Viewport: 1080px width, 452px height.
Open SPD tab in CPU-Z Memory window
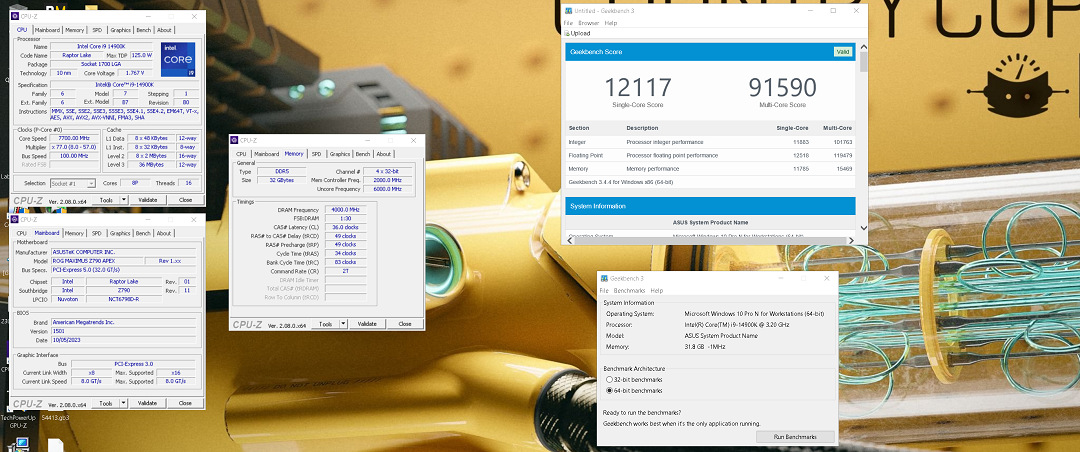[x=316, y=154]
